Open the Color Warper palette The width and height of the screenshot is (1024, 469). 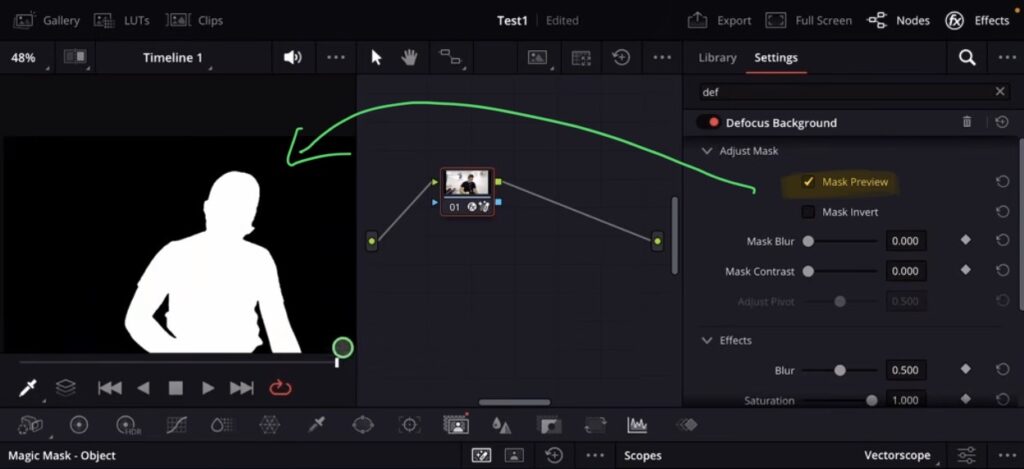pyautogui.click(x=269, y=425)
